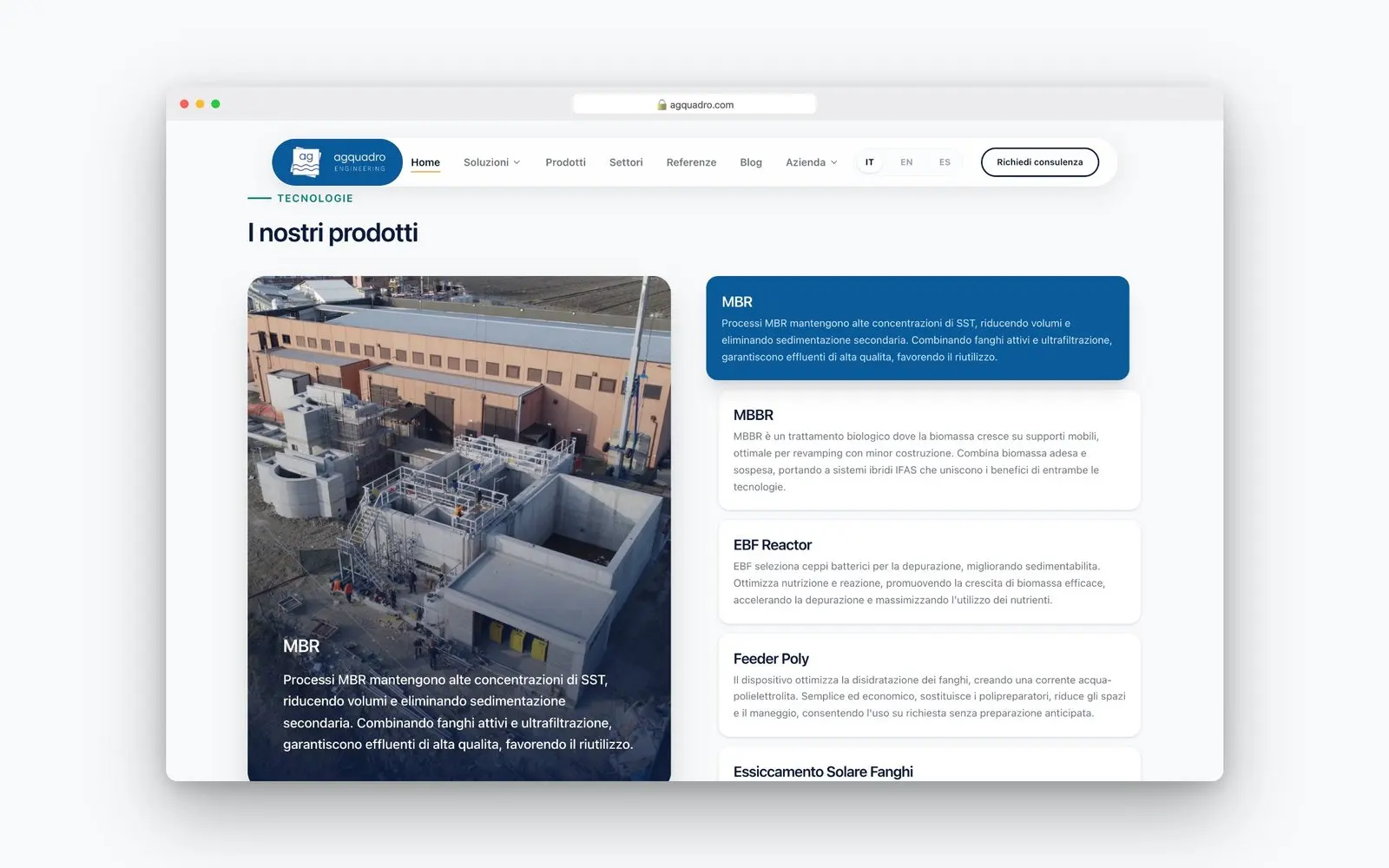This screenshot has height=868, width=1389.
Task: Expand the Azienda dropdown menu
Action: 812,162
